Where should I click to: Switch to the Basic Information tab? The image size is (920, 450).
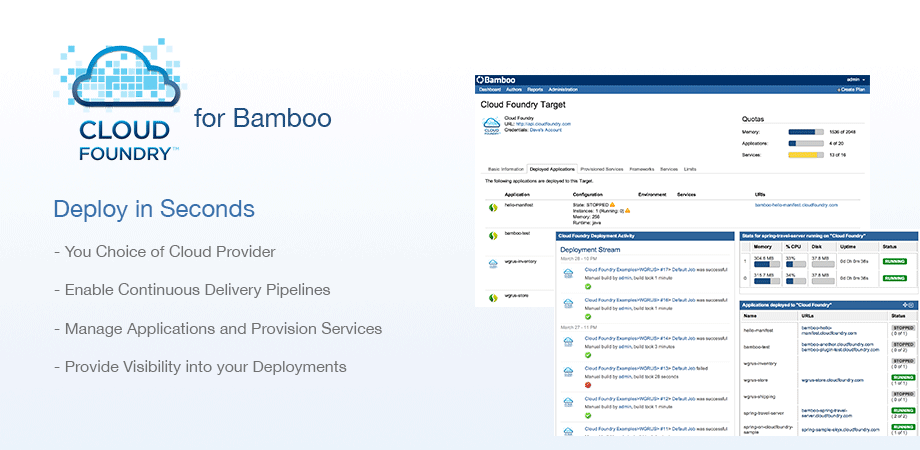click(x=506, y=169)
